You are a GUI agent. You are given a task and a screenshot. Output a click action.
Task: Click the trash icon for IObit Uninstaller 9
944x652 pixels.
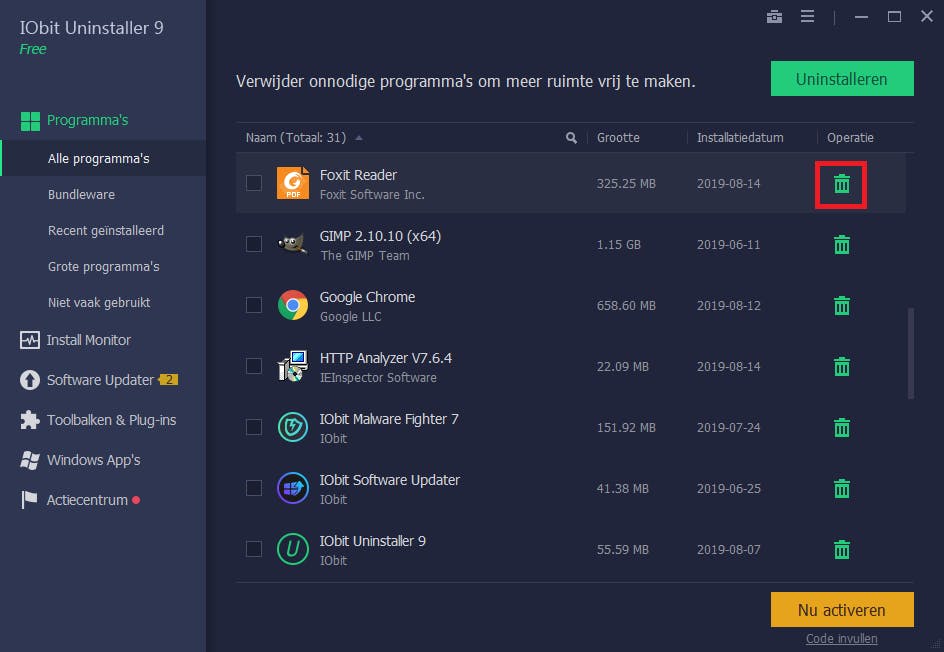coord(842,549)
